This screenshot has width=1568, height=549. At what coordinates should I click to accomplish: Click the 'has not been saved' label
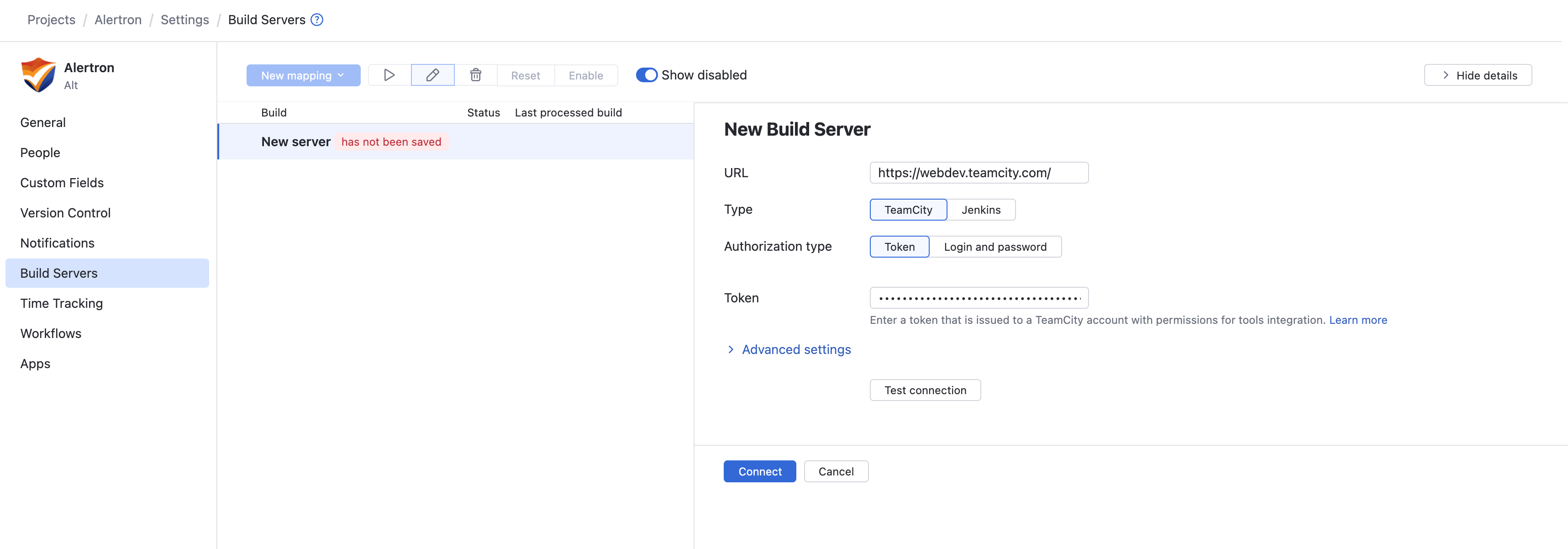point(391,142)
